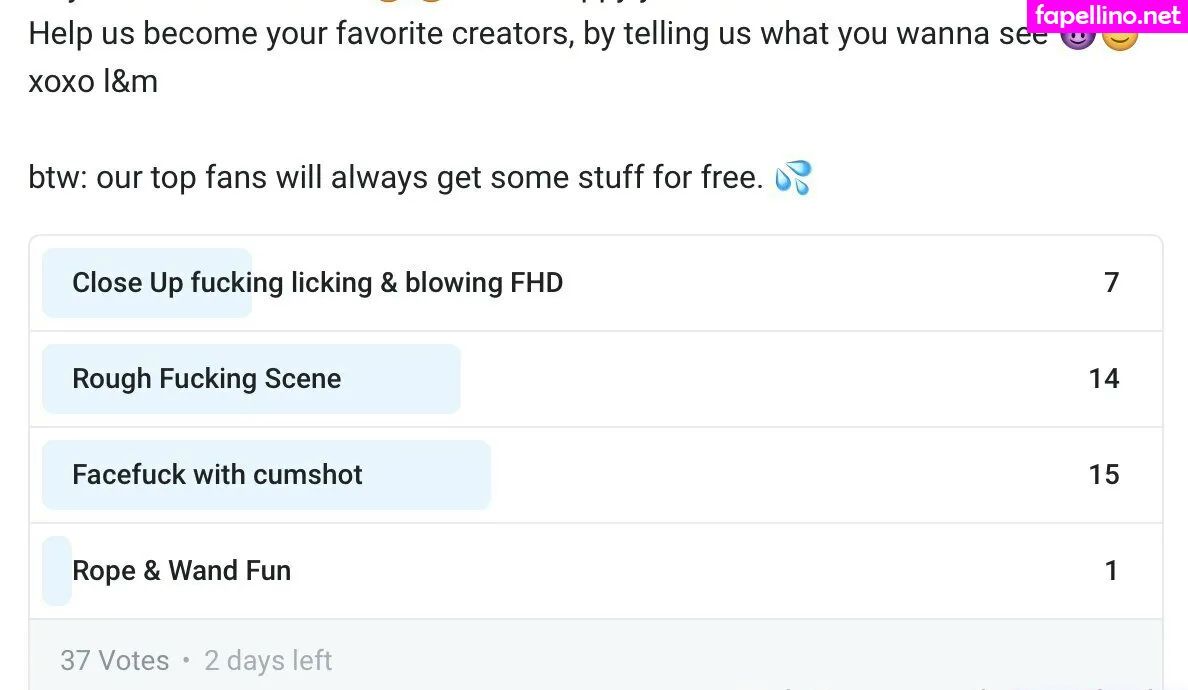Click the vote count 1 on last row

coord(1111,571)
